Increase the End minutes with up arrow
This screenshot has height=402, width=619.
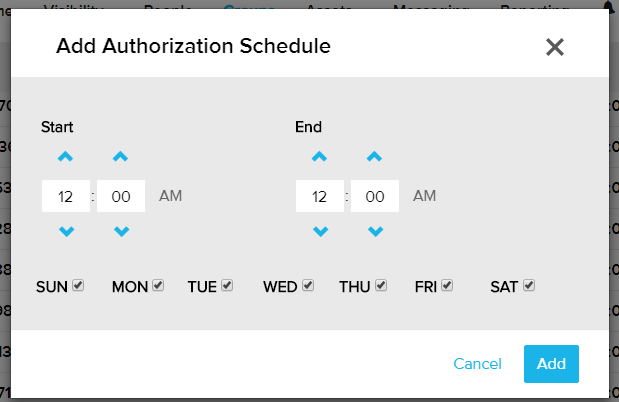pos(375,157)
